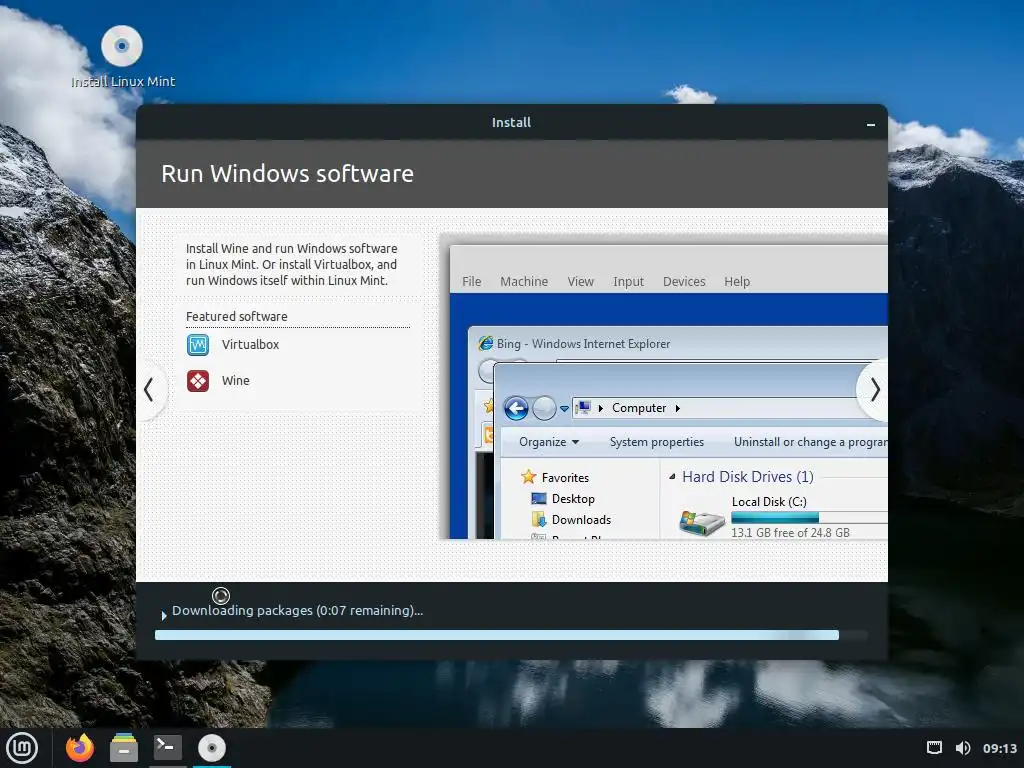Click the installation progress bar
Image resolution: width=1024 pixels, height=768 pixels.
pos(511,635)
